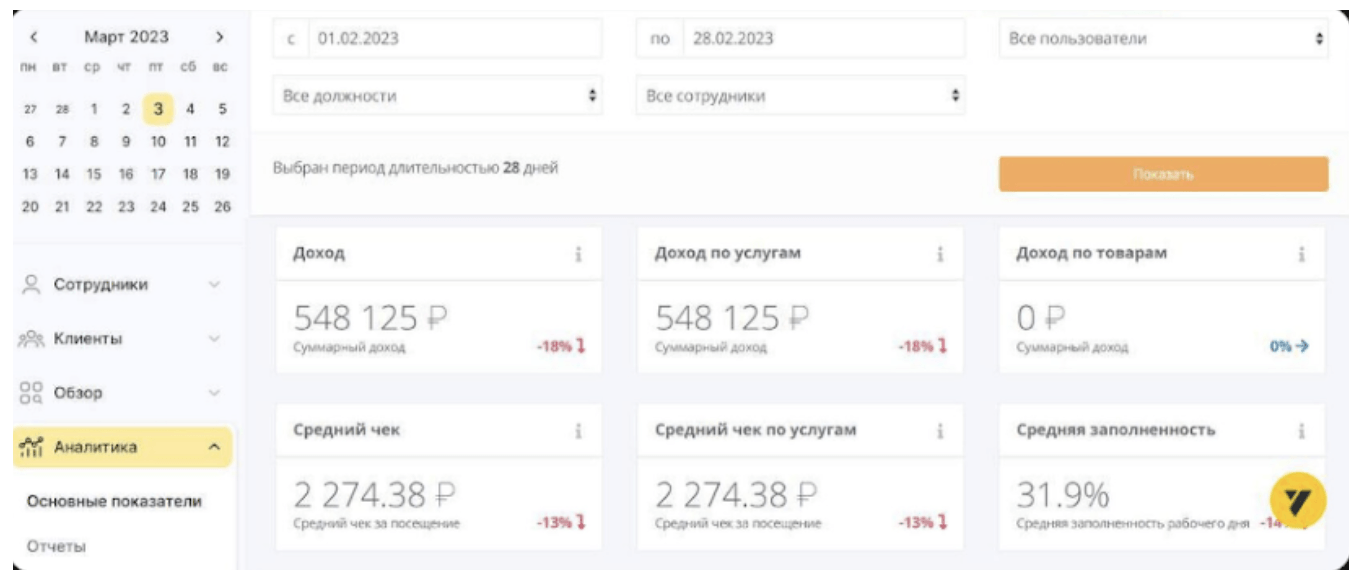Click the orange Показать button

(1163, 174)
